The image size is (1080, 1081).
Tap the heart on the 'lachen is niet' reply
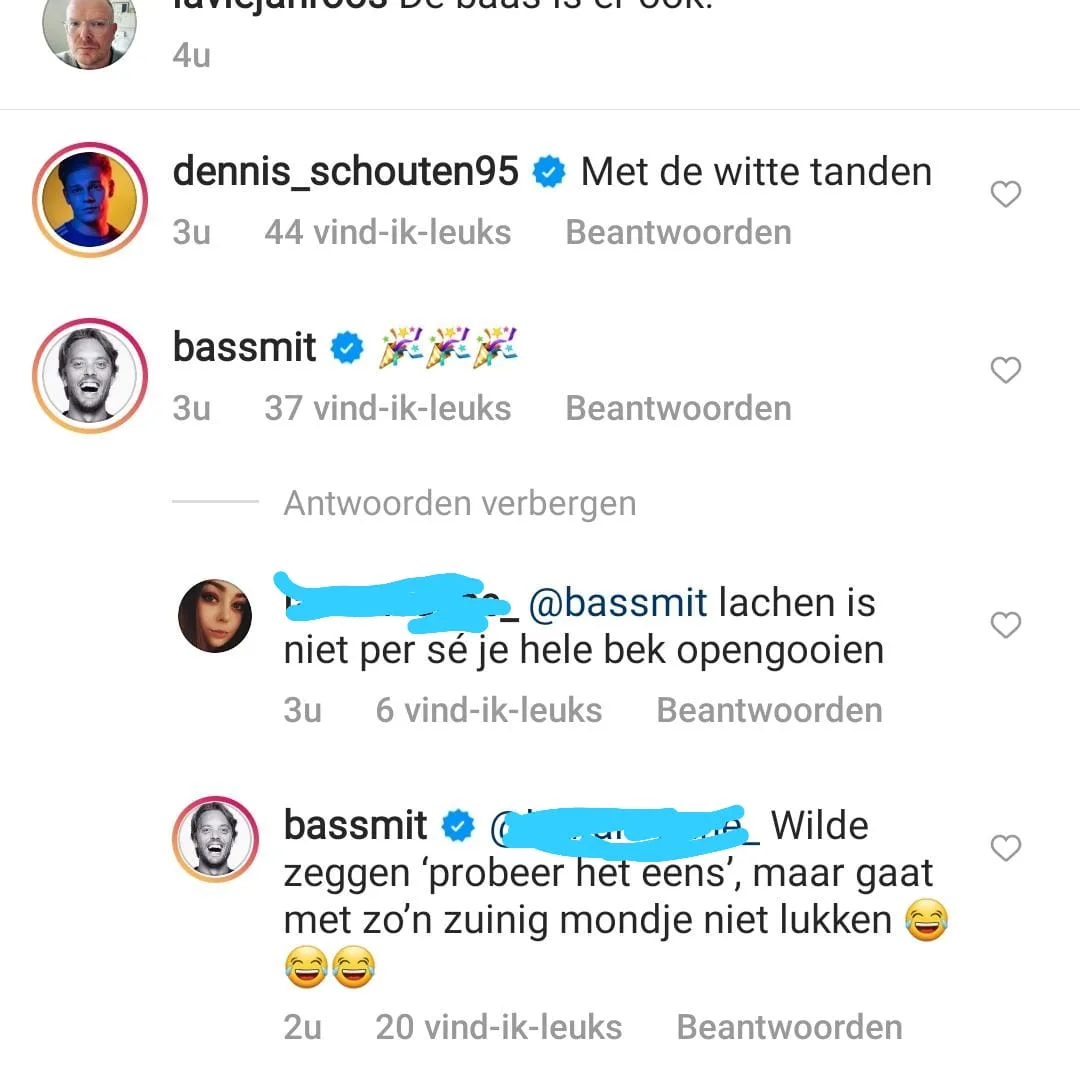[1006, 625]
